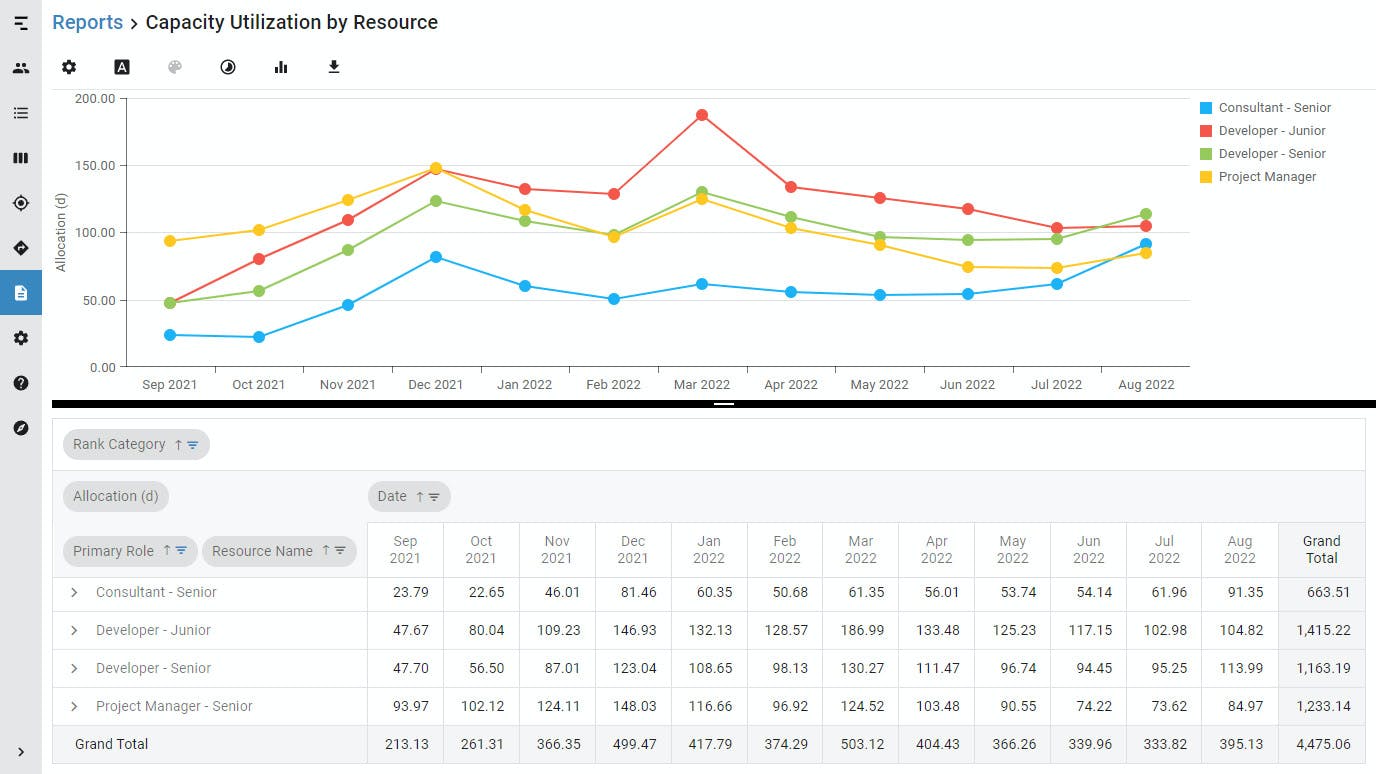
Task: Select the bar chart type icon
Action: (281, 67)
